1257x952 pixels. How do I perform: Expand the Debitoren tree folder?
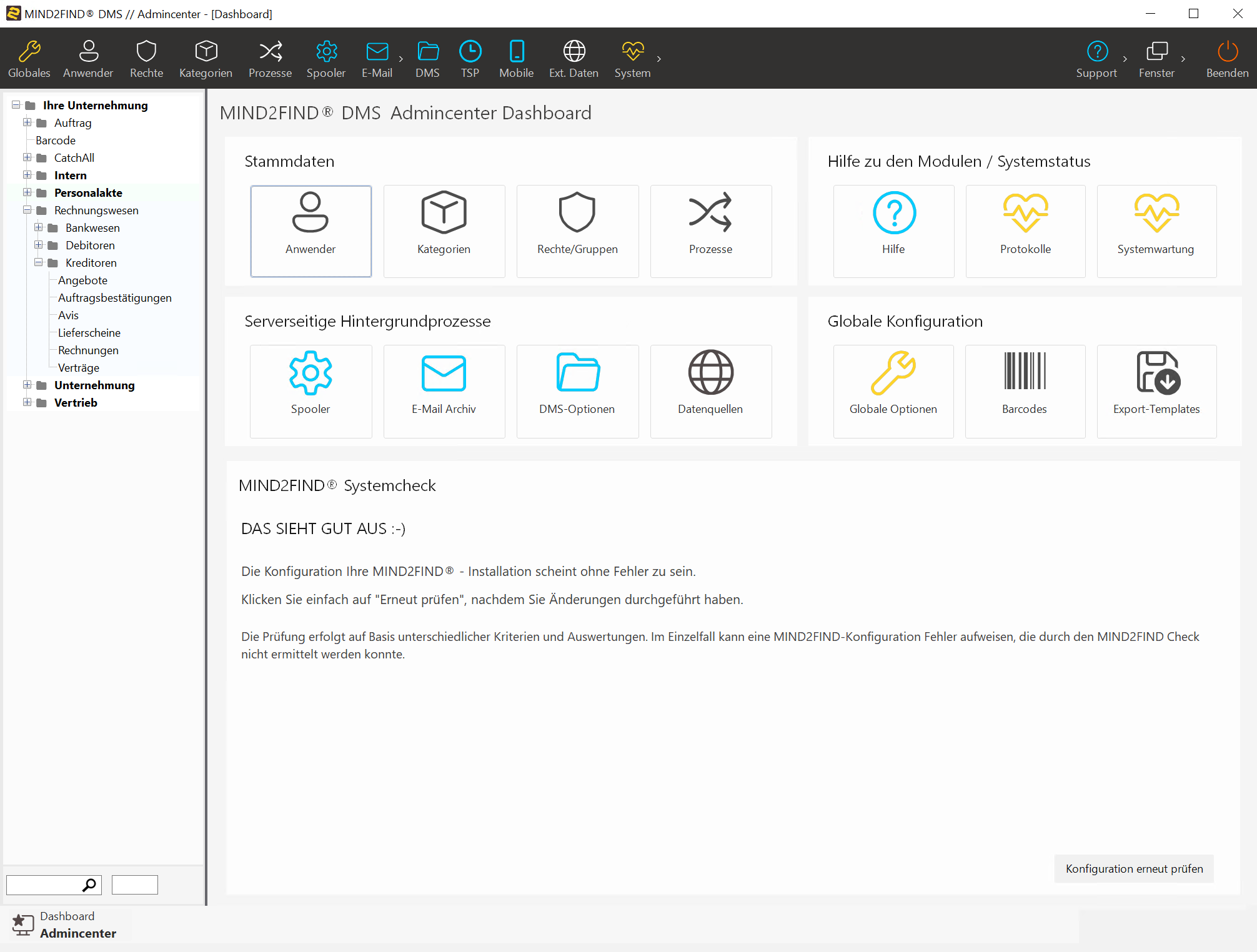coord(39,245)
